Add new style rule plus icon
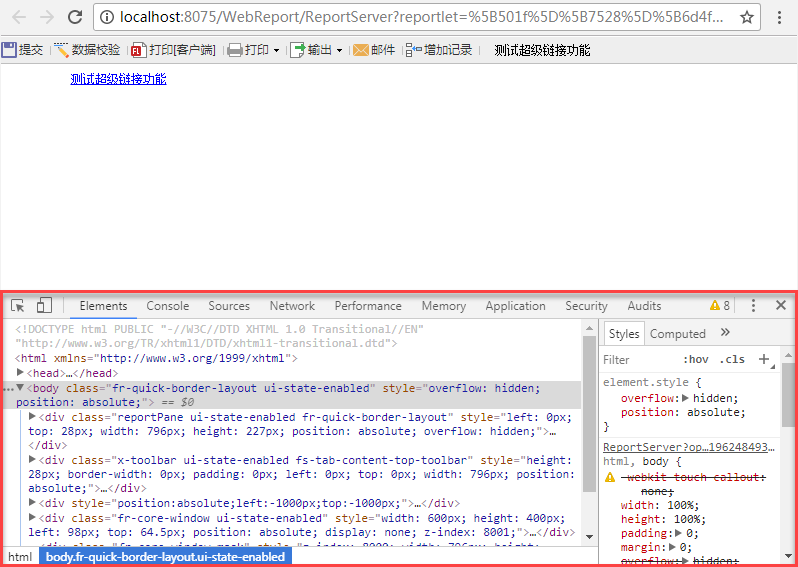This screenshot has width=798, height=567. (764, 359)
